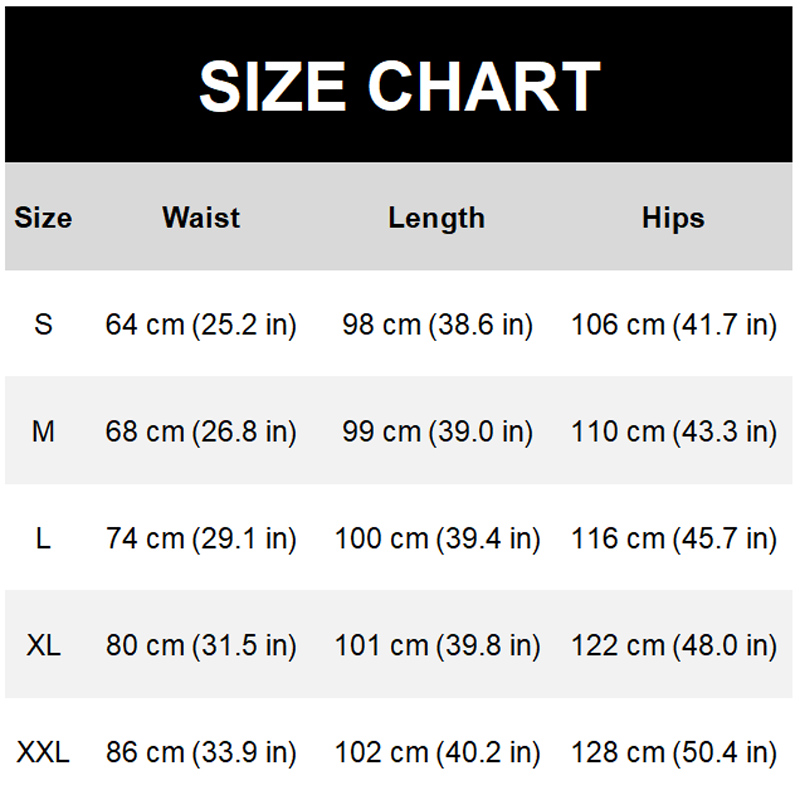The image size is (800, 800).
Task: Click the Size column header
Action: coord(43,218)
